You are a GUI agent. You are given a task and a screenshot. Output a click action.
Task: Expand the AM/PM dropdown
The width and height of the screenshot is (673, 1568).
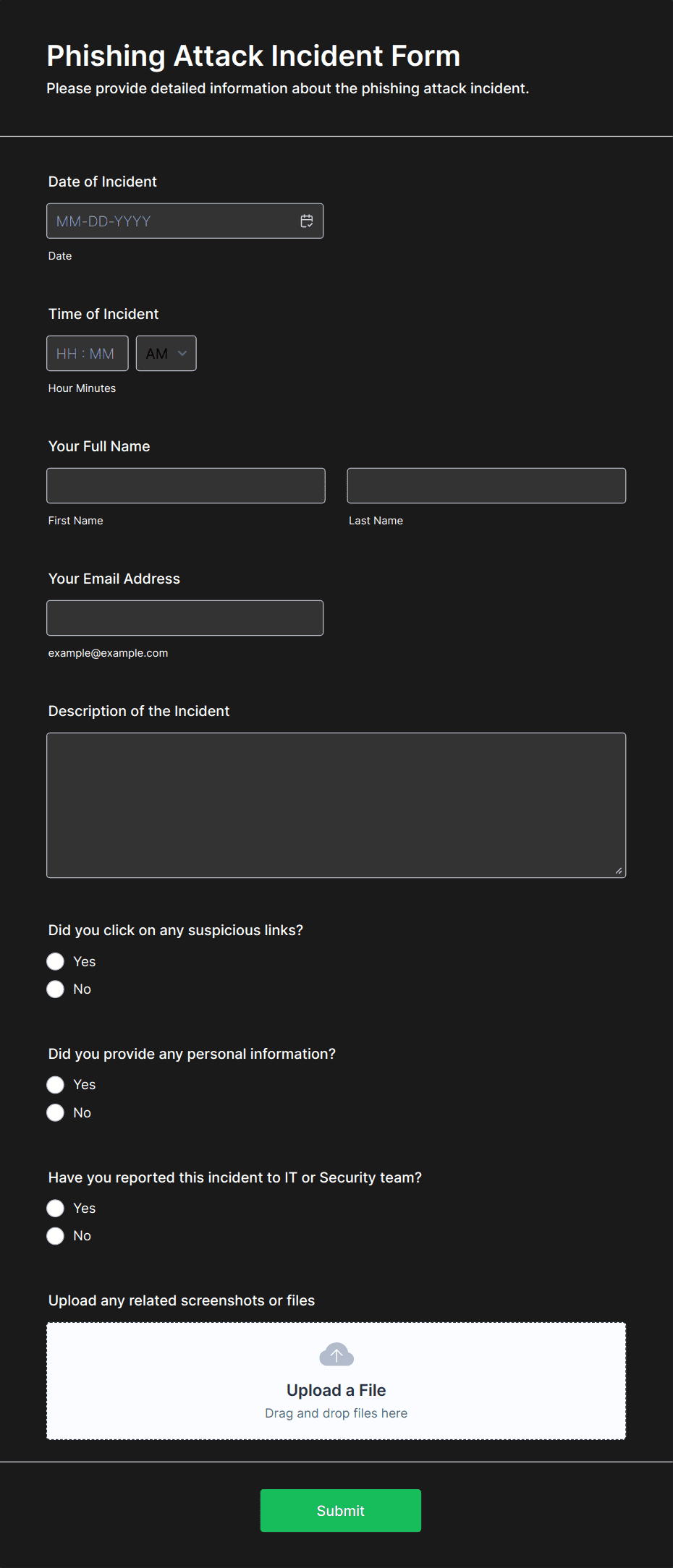[x=166, y=354]
